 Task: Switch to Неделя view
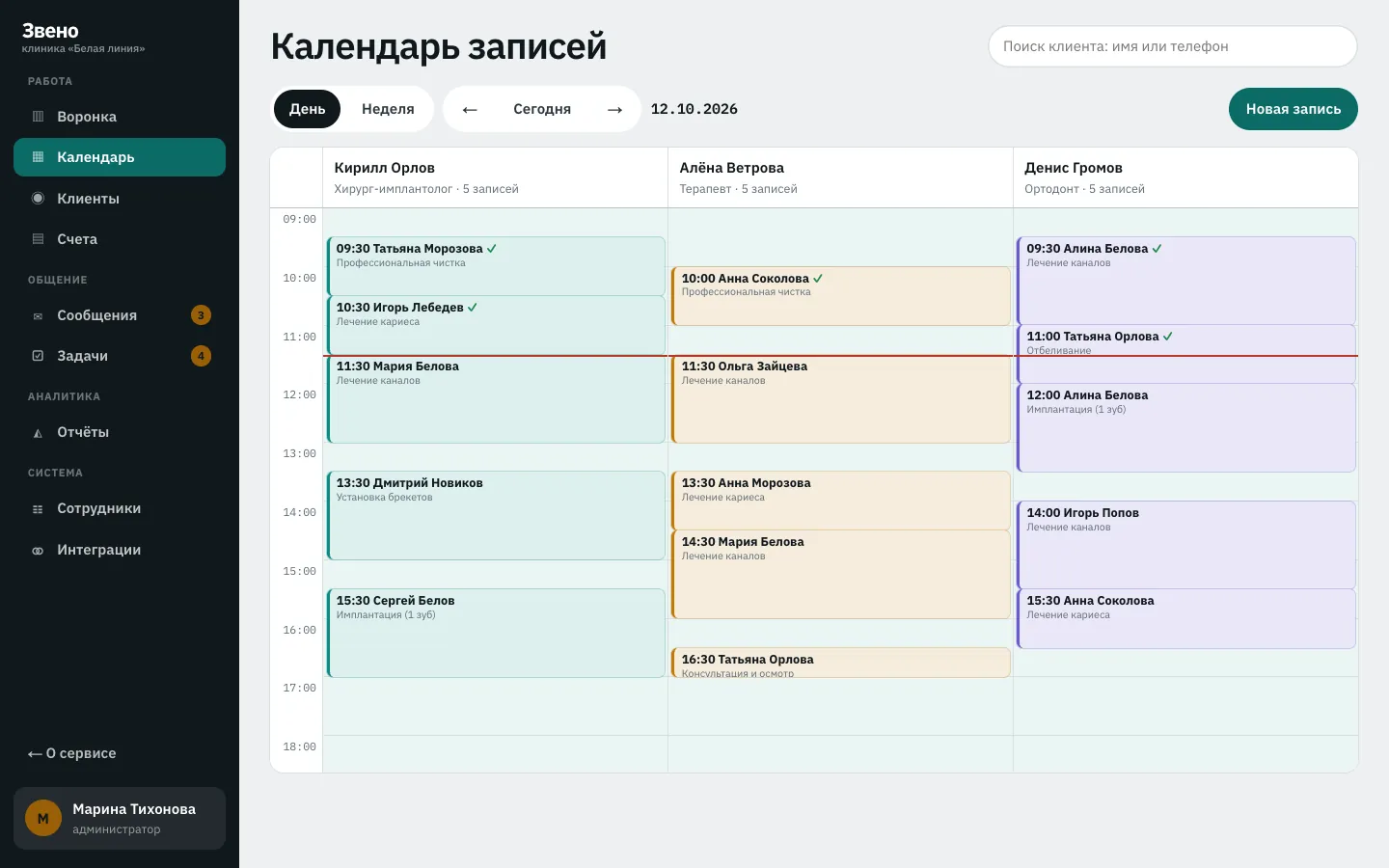pyautogui.click(x=388, y=109)
